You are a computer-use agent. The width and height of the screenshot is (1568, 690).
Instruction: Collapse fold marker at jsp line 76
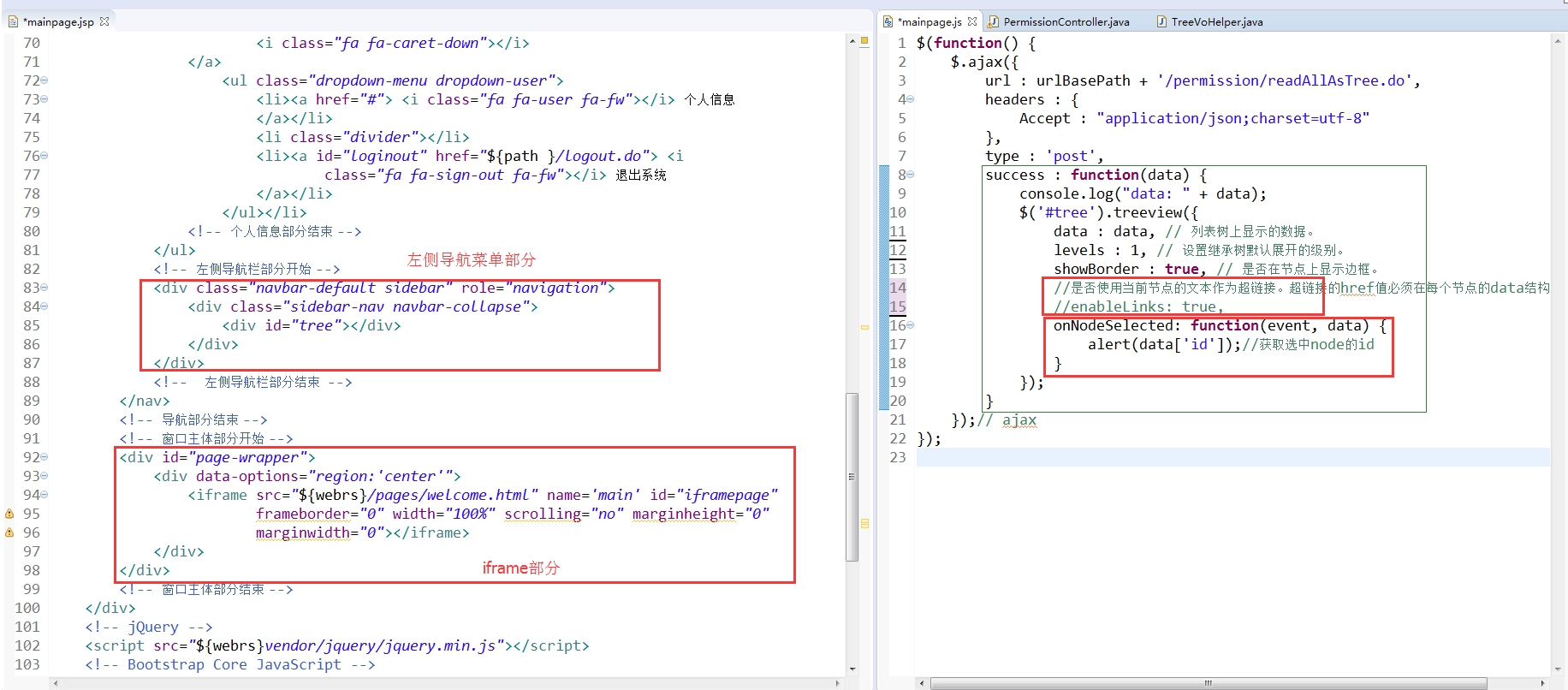pyautogui.click(x=45, y=156)
